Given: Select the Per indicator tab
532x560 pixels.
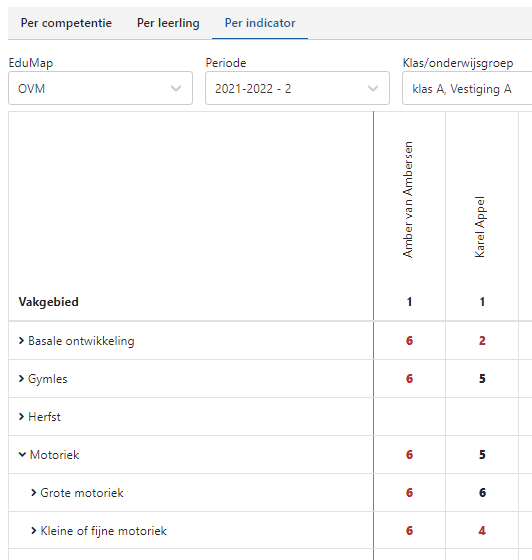Looking at the screenshot, I should pyautogui.click(x=260, y=23).
